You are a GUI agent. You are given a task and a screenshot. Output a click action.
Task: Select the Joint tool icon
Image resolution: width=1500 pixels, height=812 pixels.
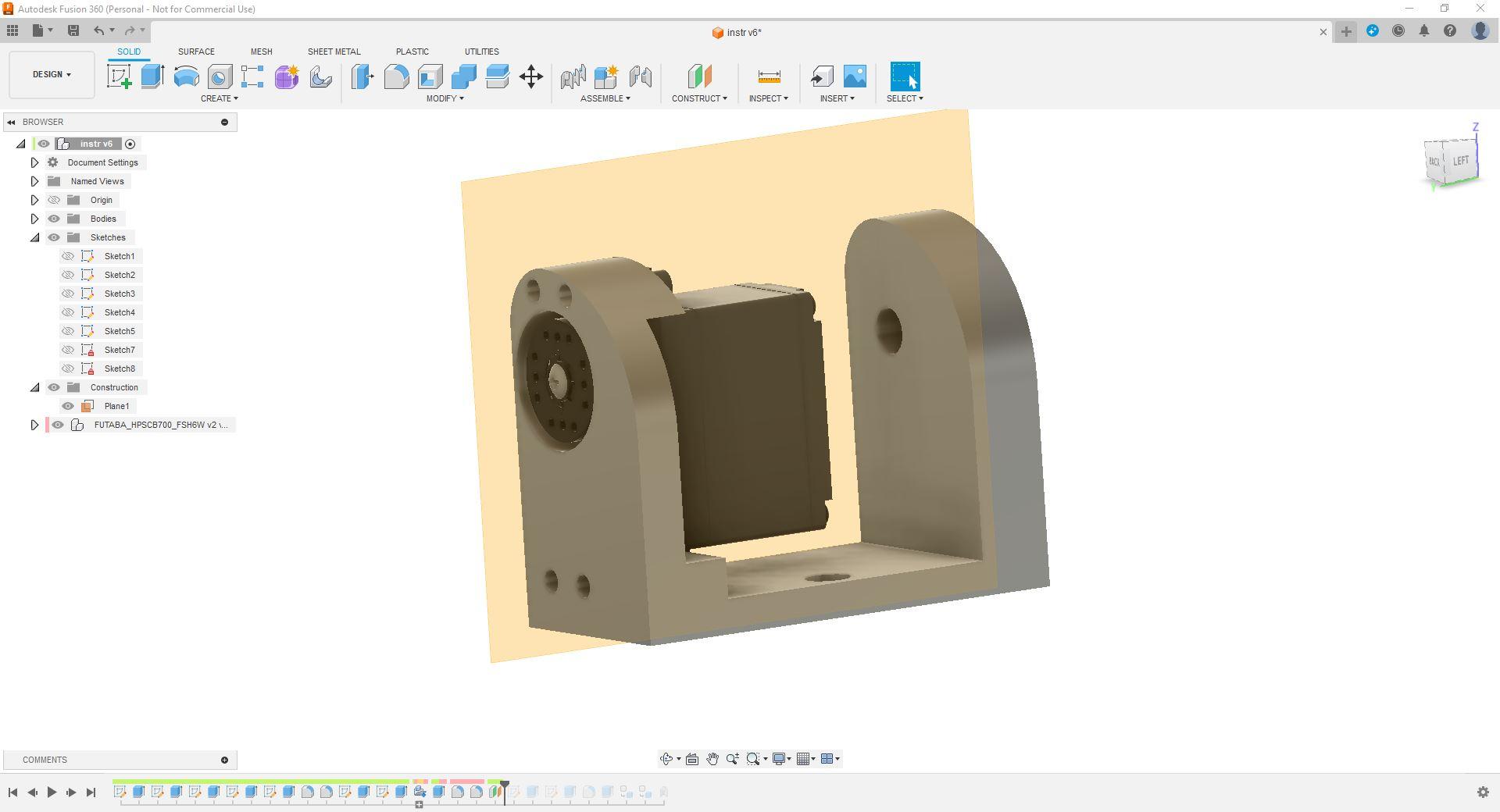pyautogui.click(x=640, y=77)
